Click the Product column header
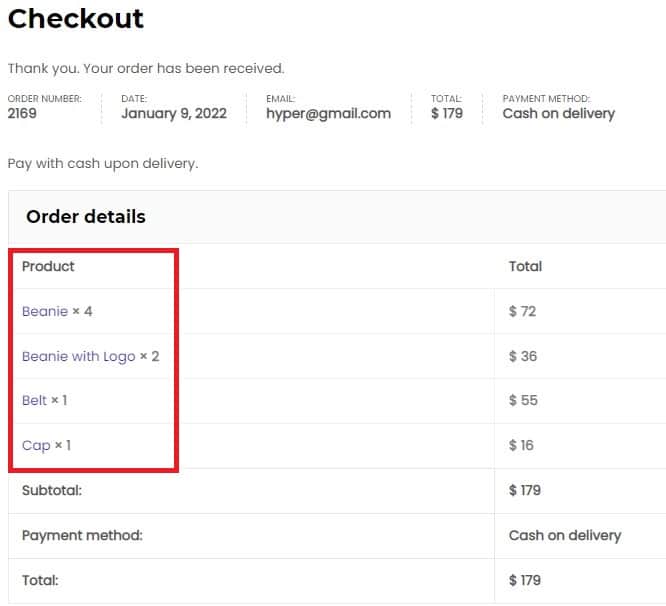Screen dimensions: 666x606 coord(48,266)
